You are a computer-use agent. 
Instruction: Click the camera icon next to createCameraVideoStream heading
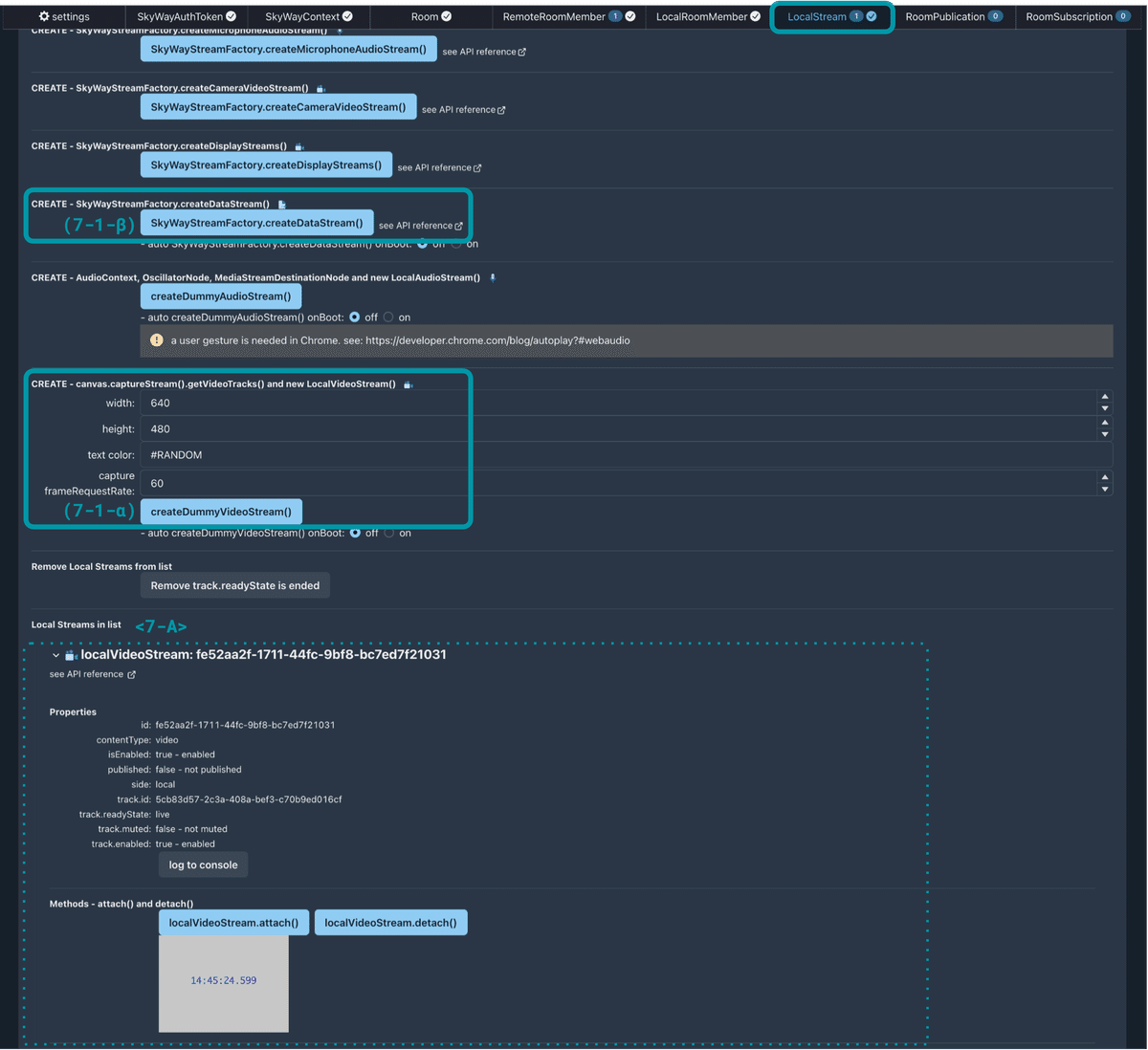coord(321,88)
